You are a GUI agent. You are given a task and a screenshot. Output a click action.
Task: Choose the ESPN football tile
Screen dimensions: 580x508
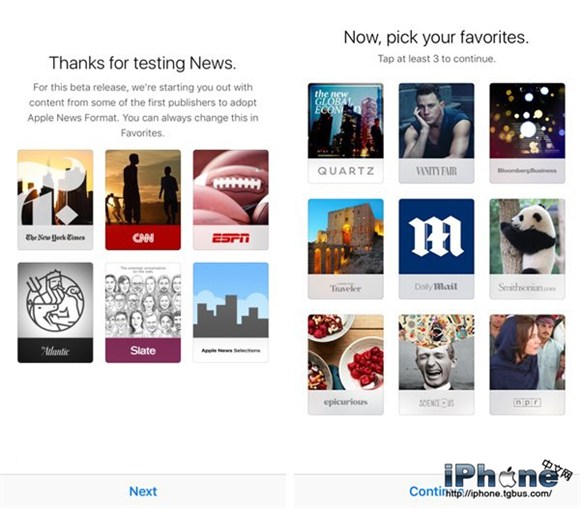pos(231,200)
